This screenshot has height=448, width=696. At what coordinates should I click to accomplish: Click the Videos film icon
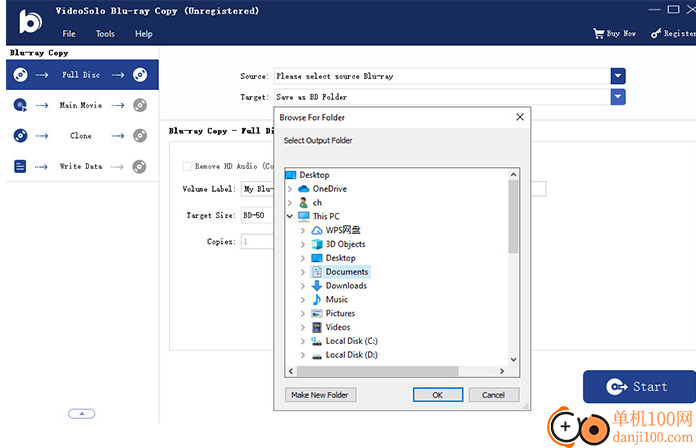tap(316, 327)
